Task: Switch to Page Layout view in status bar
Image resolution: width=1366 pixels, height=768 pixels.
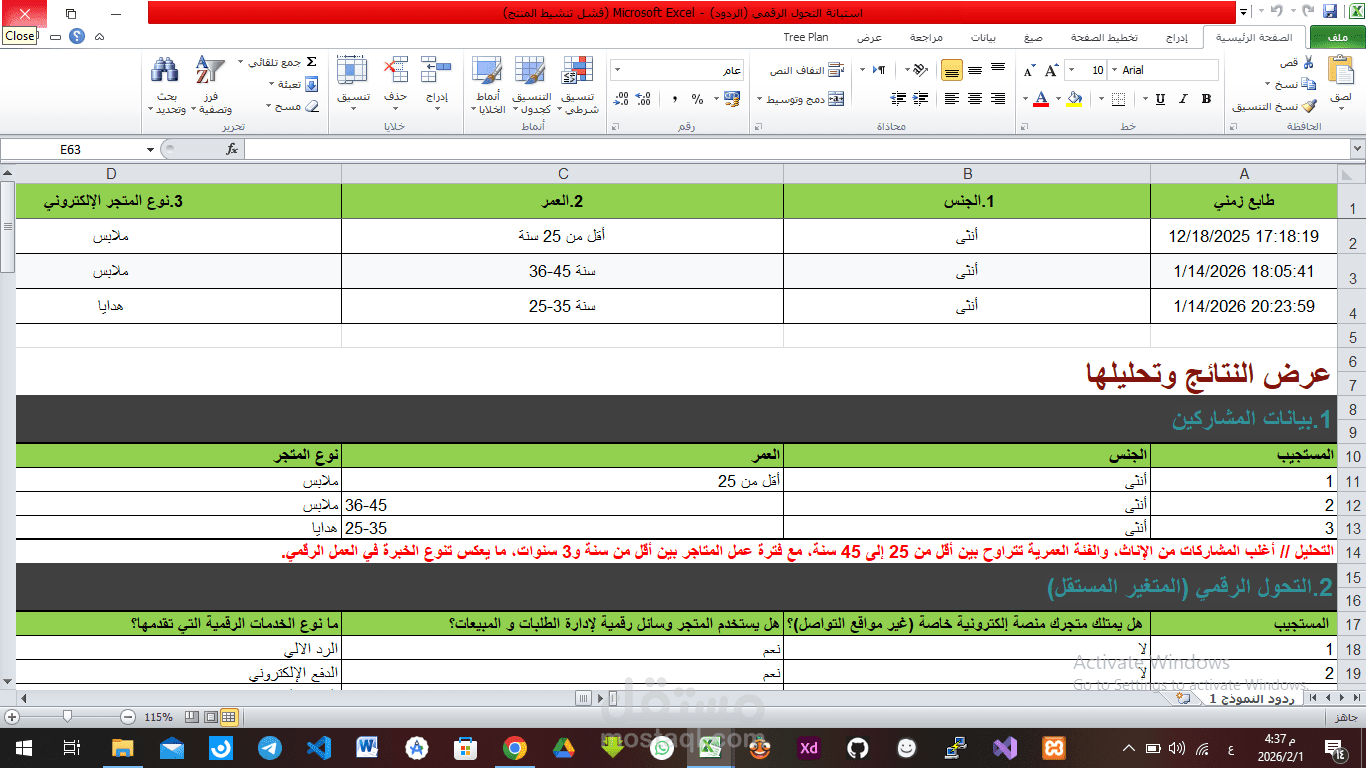Action: pyautogui.click(x=210, y=717)
